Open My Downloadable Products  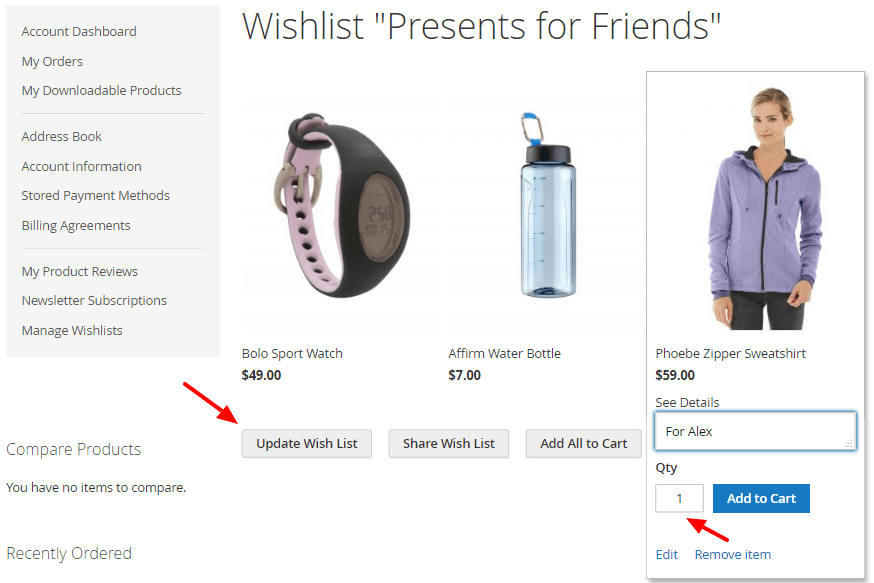click(101, 90)
